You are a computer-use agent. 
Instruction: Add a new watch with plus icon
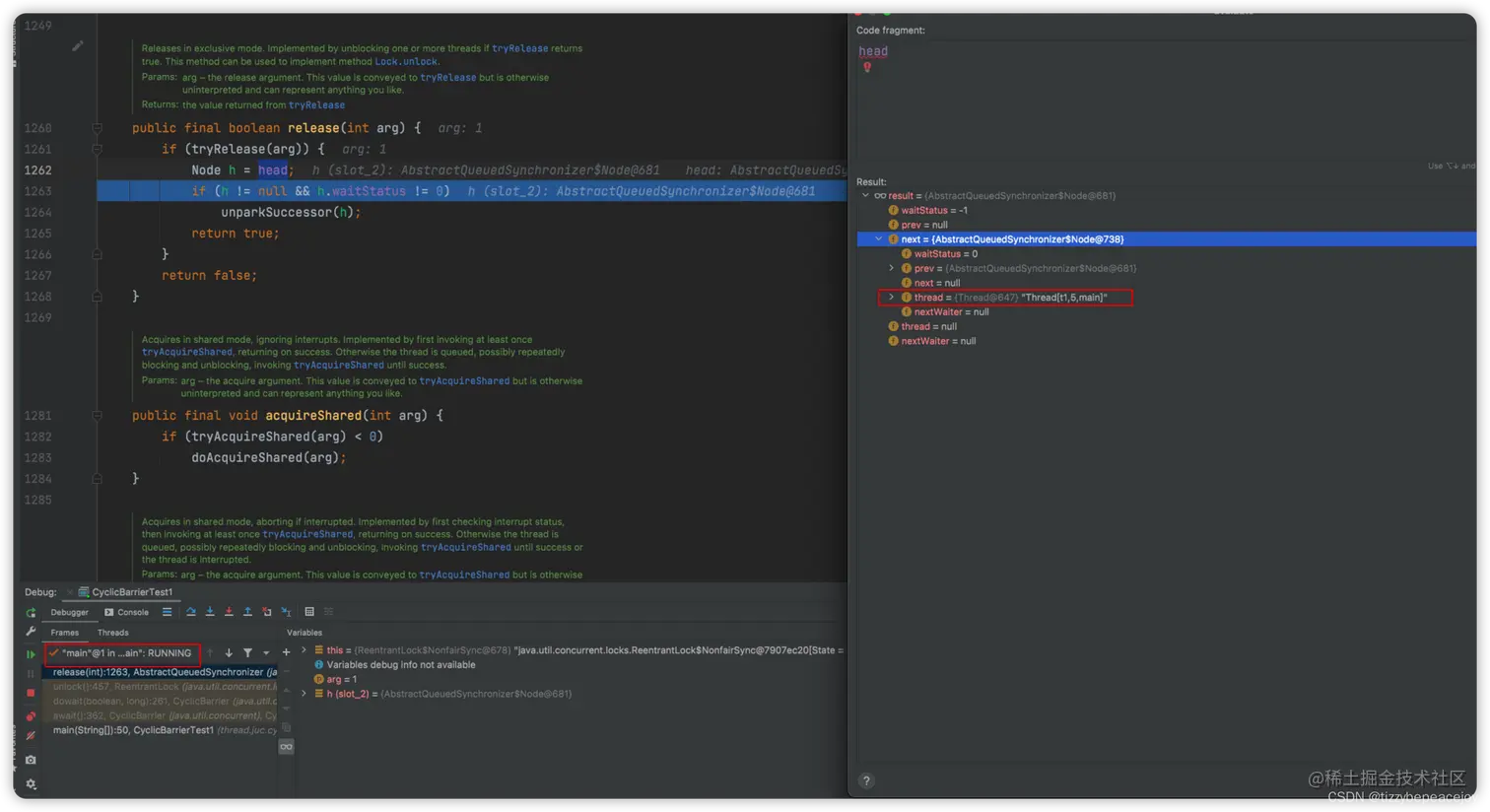286,652
